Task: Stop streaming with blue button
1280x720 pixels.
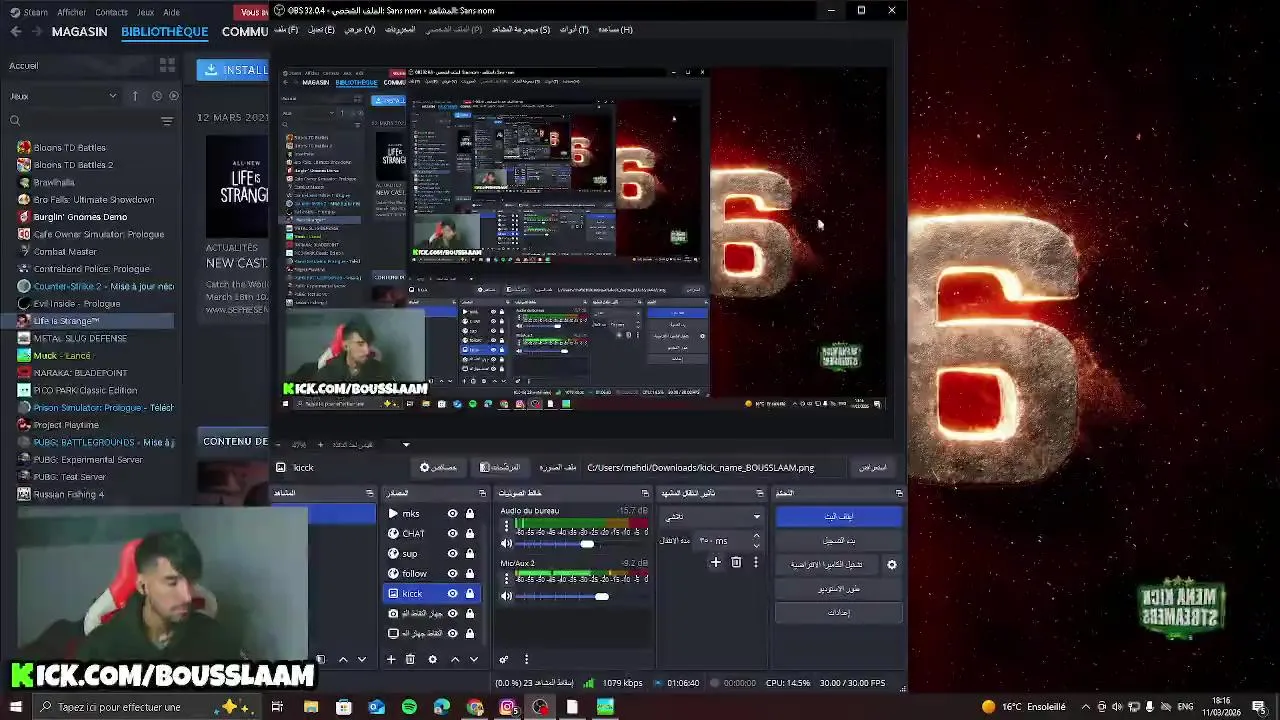Action: [x=838, y=516]
